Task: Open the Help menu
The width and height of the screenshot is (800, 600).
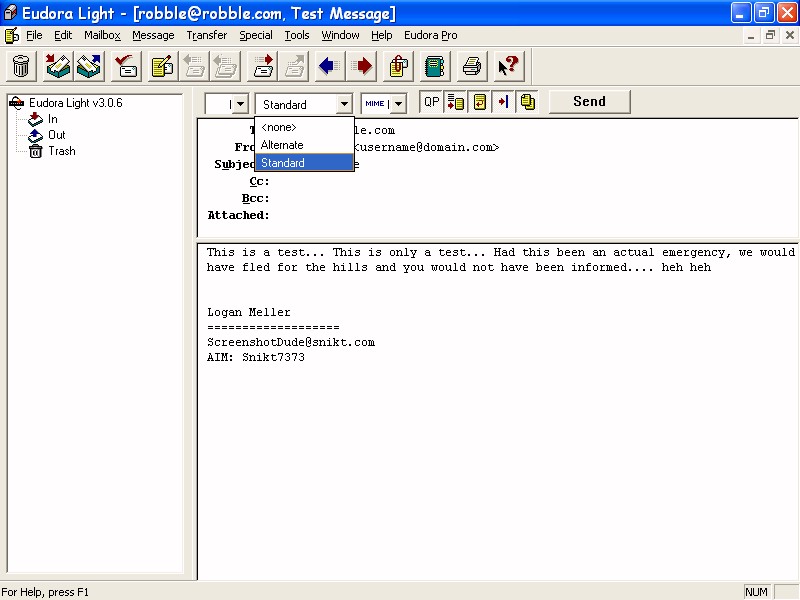Action: click(x=382, y=35)
